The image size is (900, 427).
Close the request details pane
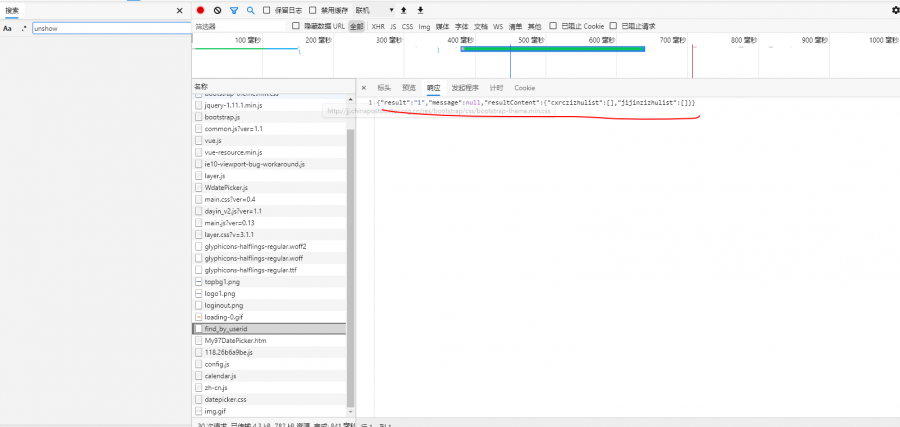coord(363,88)
